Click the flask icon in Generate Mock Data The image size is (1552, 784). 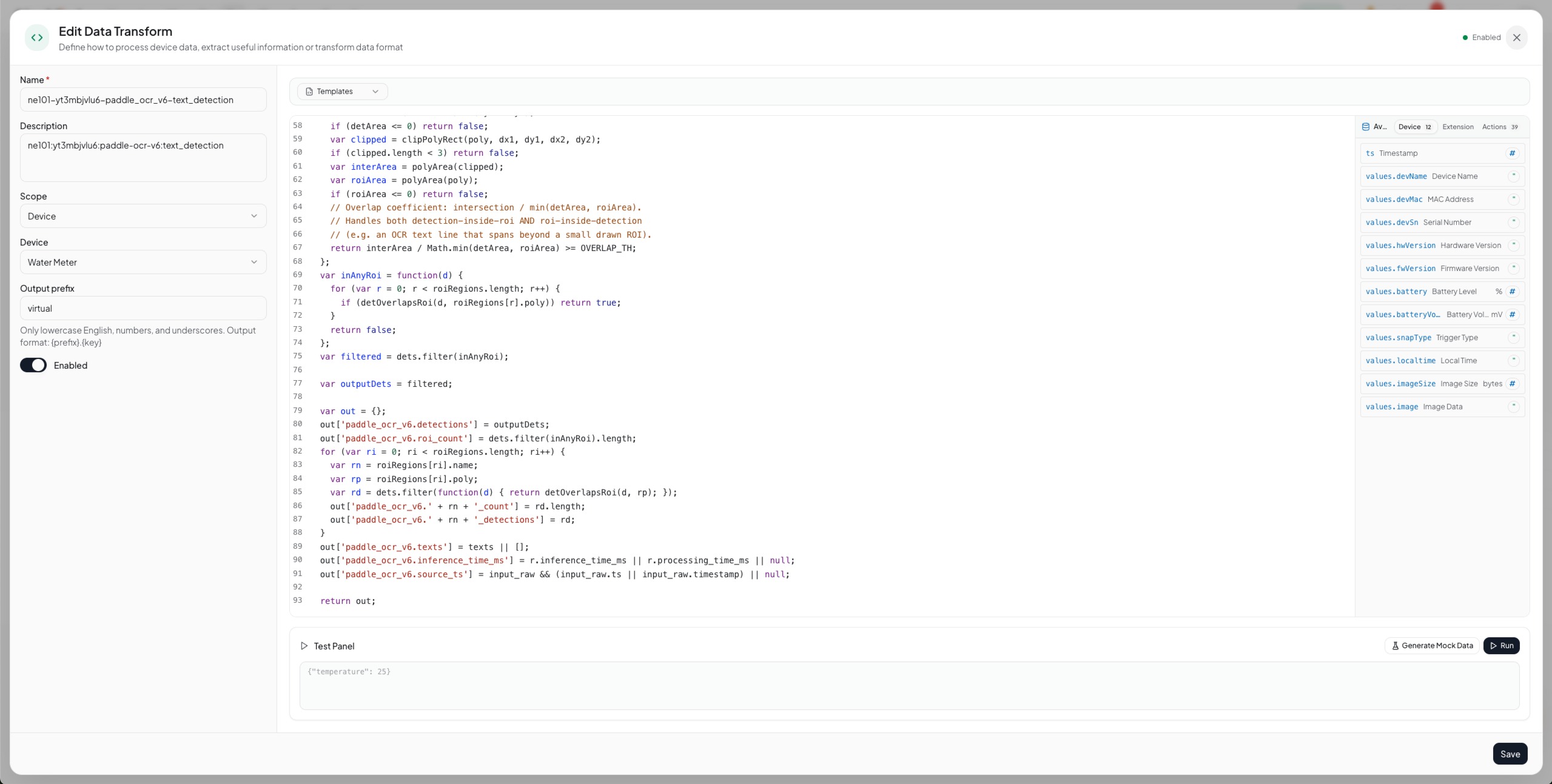1395,646
